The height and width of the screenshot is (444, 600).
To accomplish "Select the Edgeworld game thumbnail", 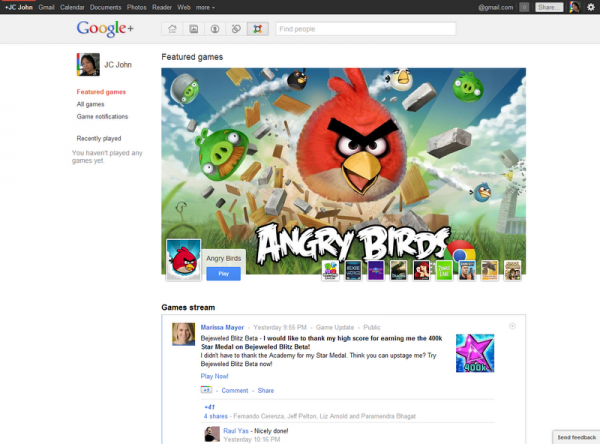I will (x=353, y=270).
